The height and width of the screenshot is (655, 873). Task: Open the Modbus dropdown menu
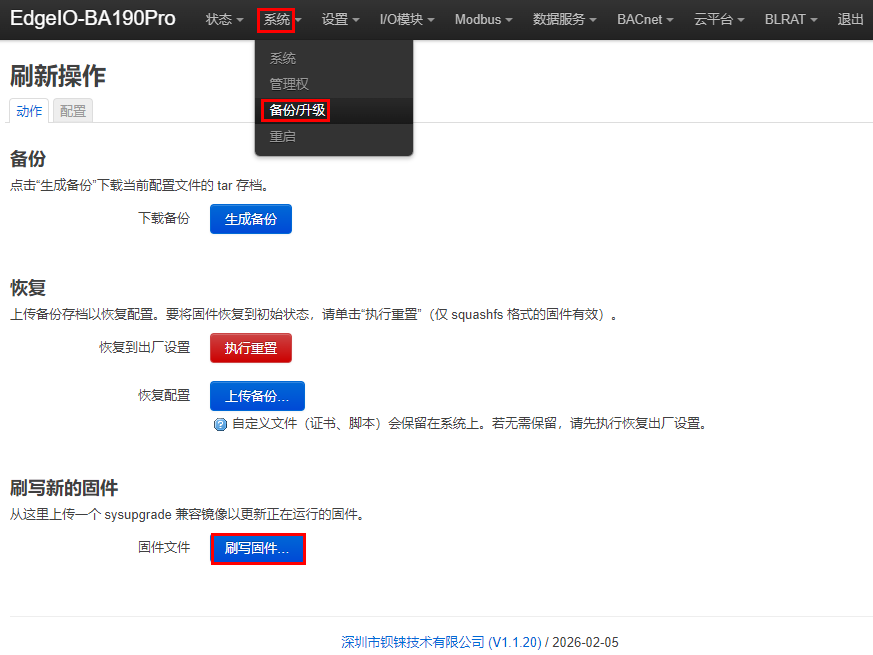483,19
